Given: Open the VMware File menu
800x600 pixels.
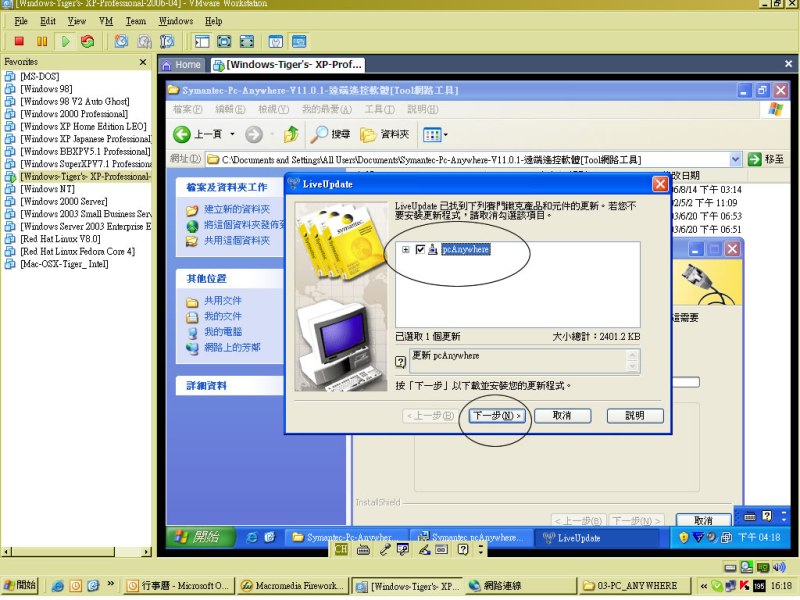Looking at the screenshot, I should (21, 21).
